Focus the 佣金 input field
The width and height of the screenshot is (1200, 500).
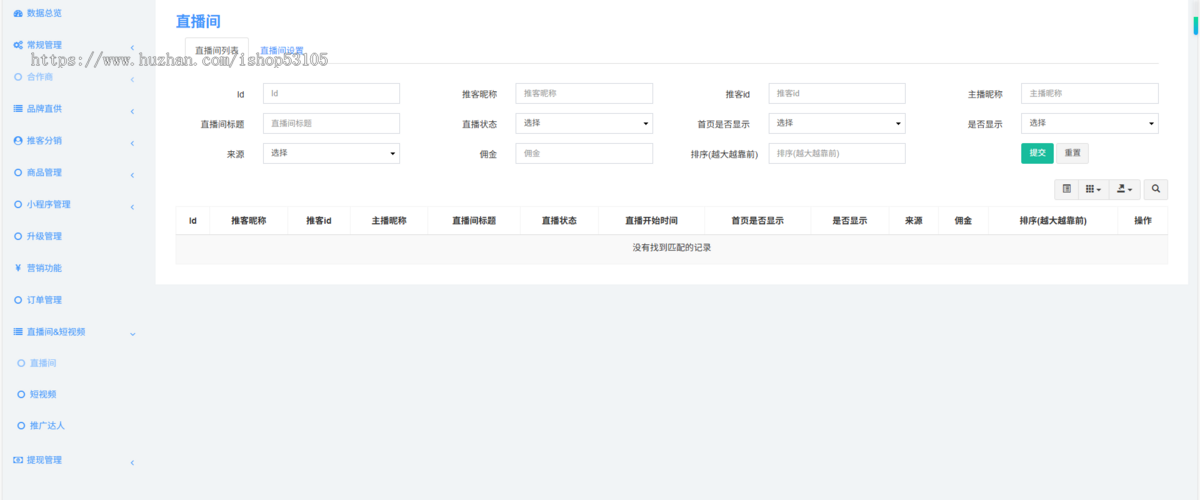click(x=584, y=153)
